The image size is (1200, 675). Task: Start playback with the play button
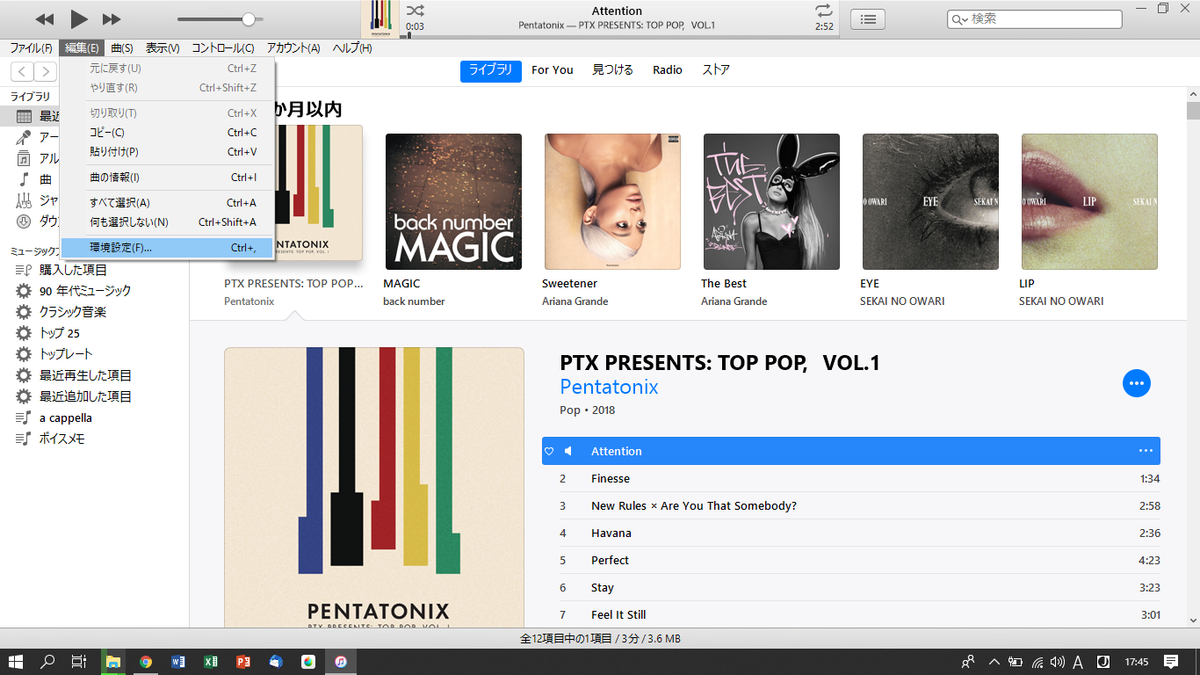coord(79,19)
